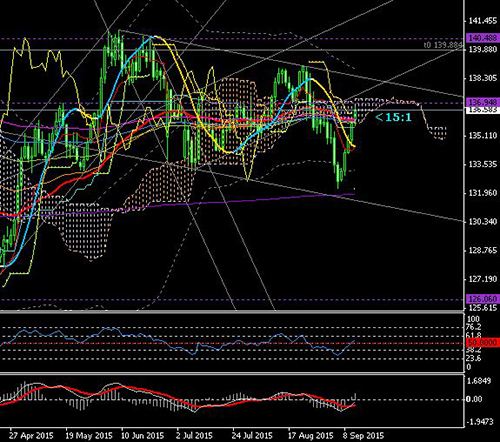Select the "t0 139.884" line label
The height and width of the screenshot is (442, 500).
[443, 45]
